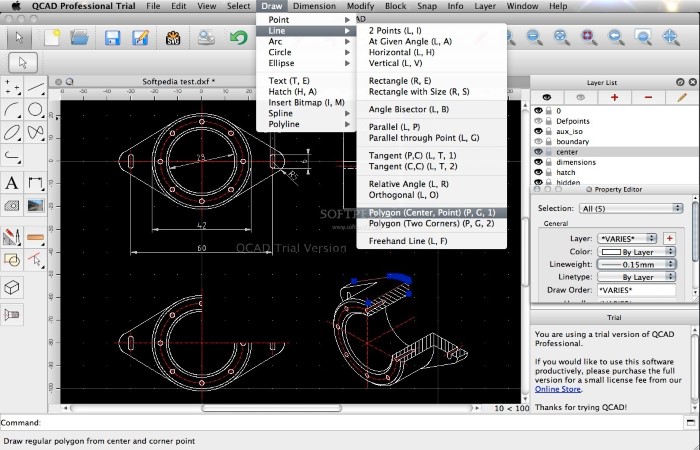Open the Color 'By Layer' dropdown

pyautogui.click(x=637, y=252)
